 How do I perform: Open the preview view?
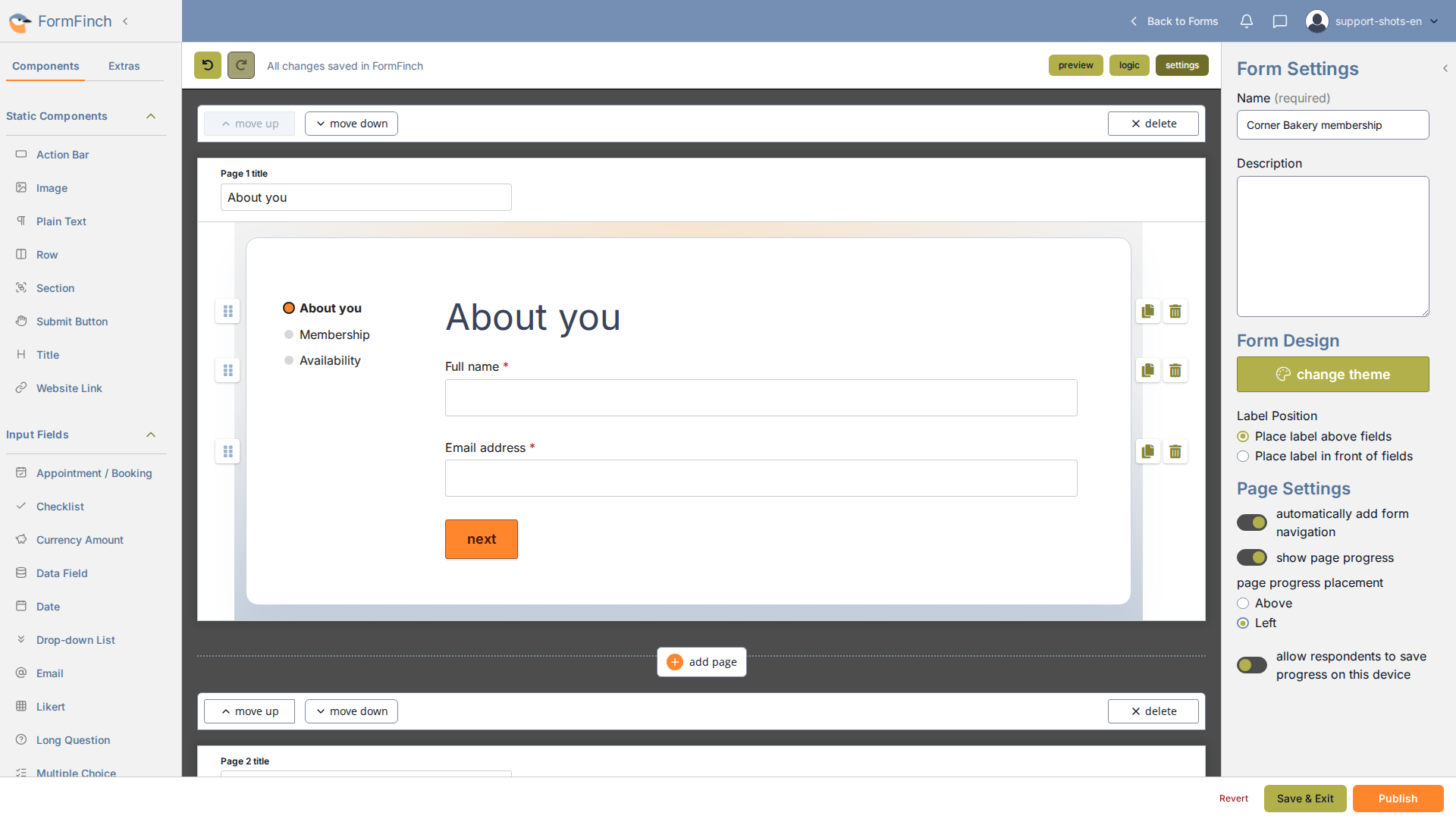(x=1075, y=65)
